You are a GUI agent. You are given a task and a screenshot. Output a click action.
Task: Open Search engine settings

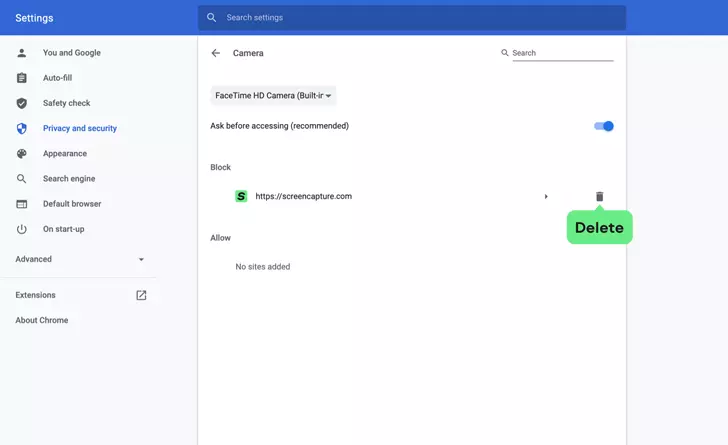(x=69, y=178)
